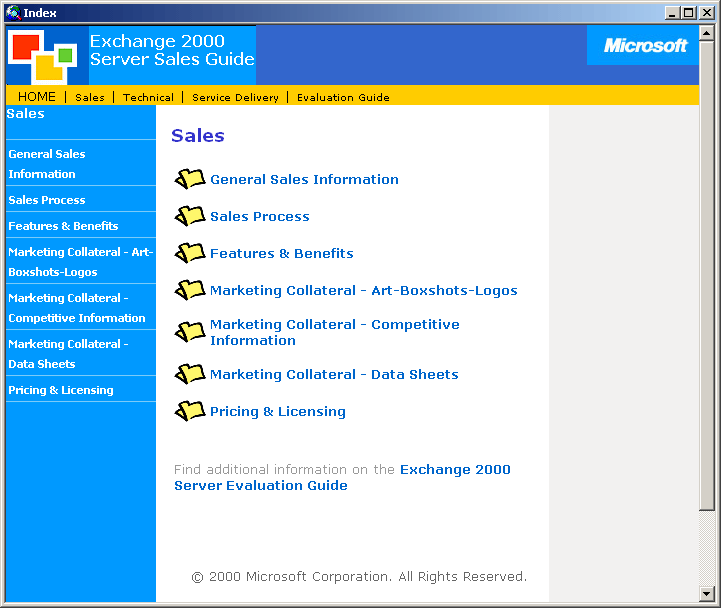The width and height of the screenshot is (721, 608).
Task: Go to HOME in navigation bar
Action: tap(37, 97)
